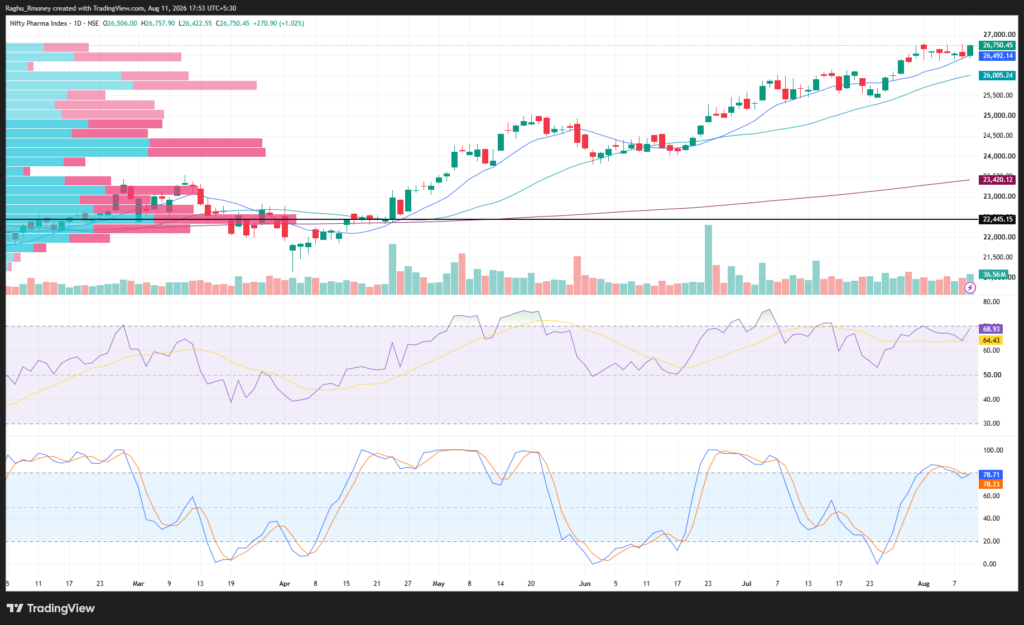Select the 26,750.45 current price label
The height and width of the screenshot is (625, 1024).
tap(997, 45)
